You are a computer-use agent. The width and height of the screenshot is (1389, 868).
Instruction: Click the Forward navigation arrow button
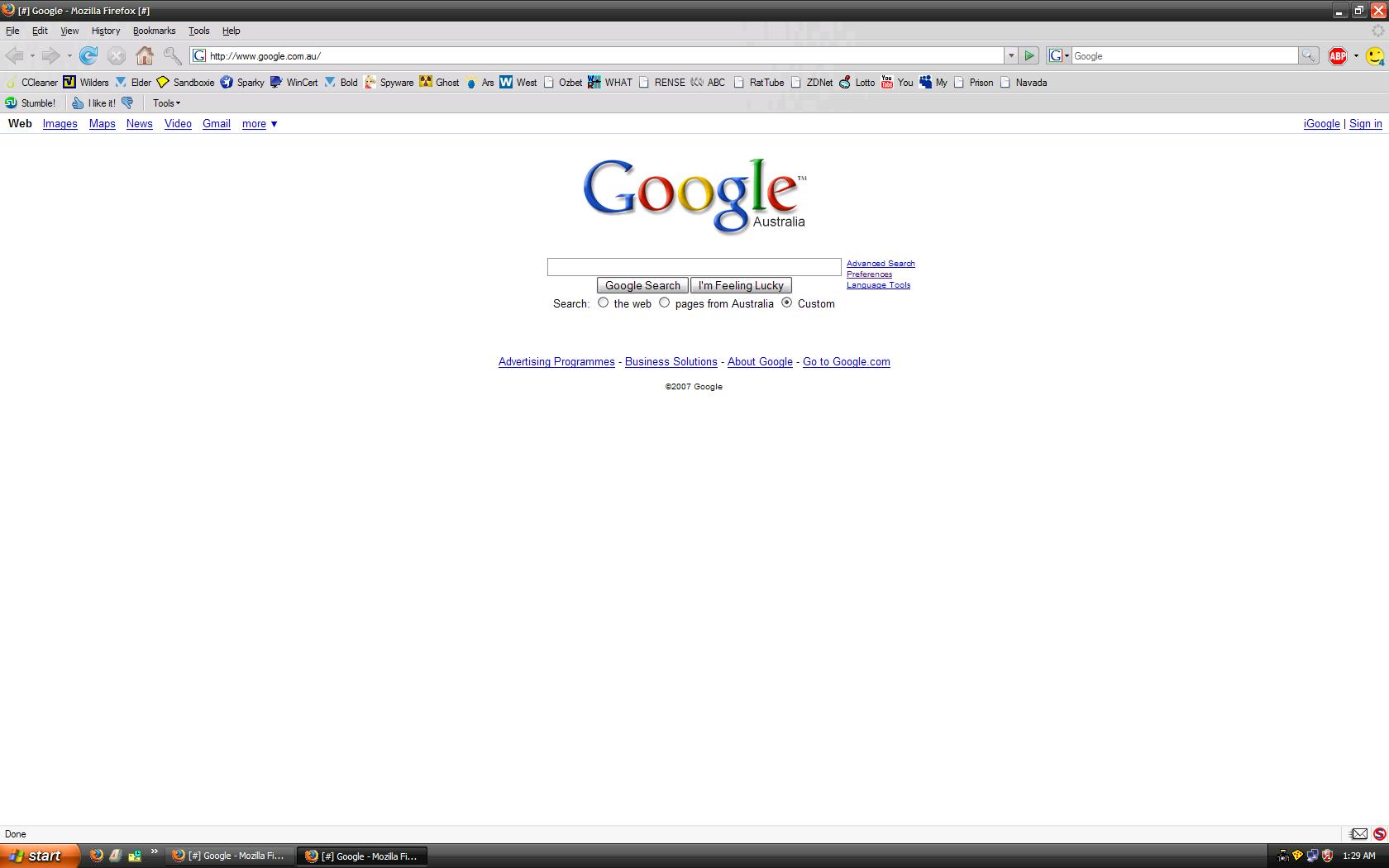tap(51, 55)
